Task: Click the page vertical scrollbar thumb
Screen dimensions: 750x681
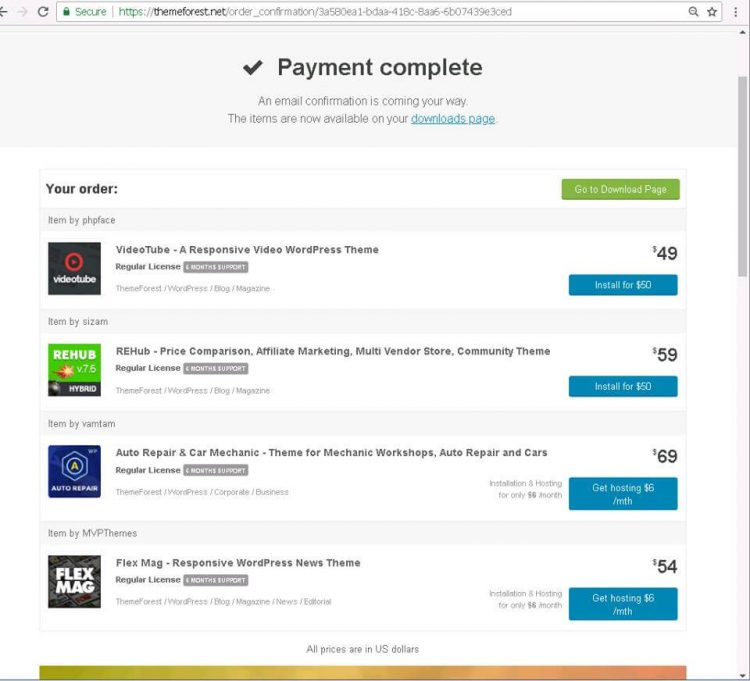Action: [x=742, y=176]
